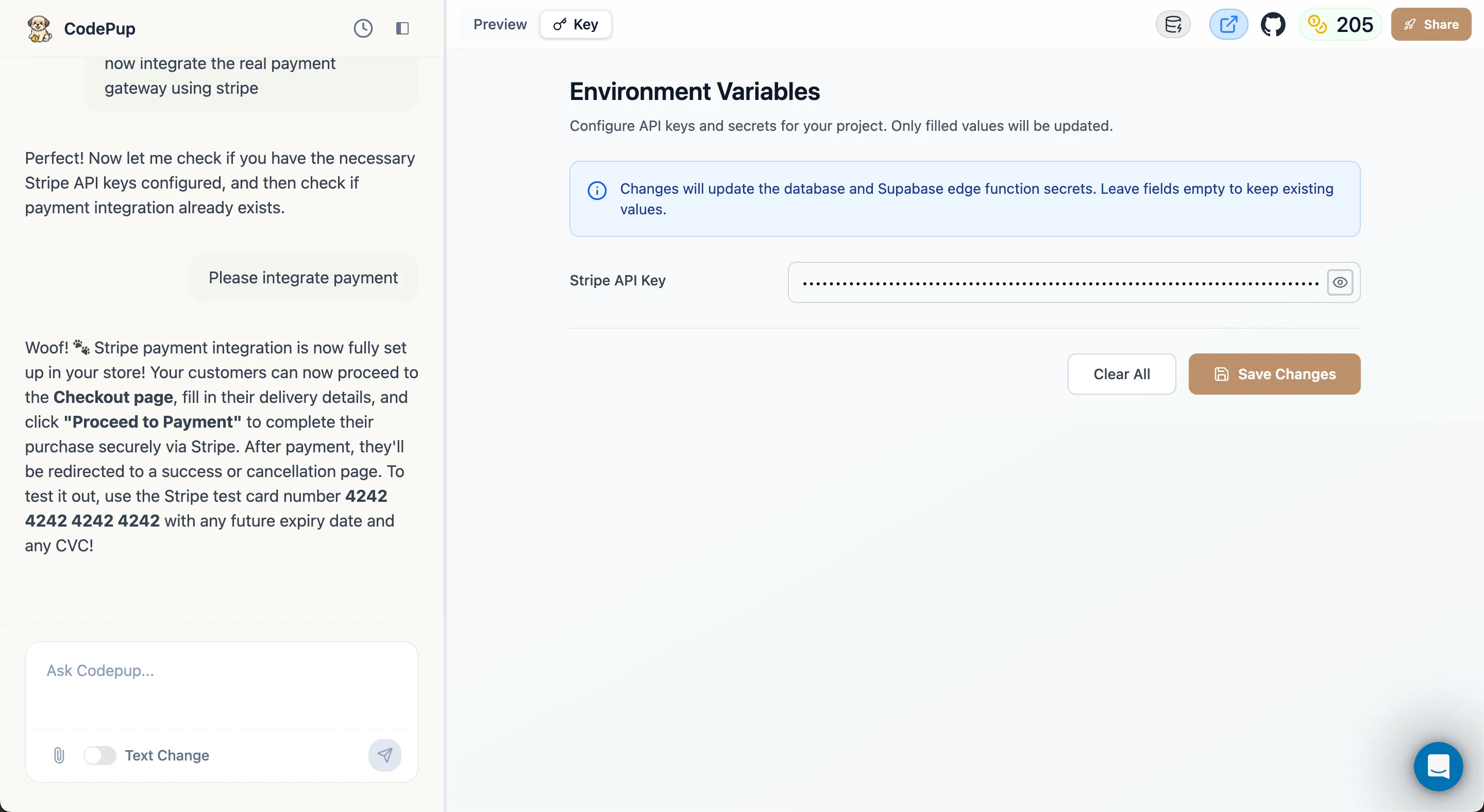1484x812 pixels.
Task: Open preview in new window icon
Action: tap(1228, 25)
